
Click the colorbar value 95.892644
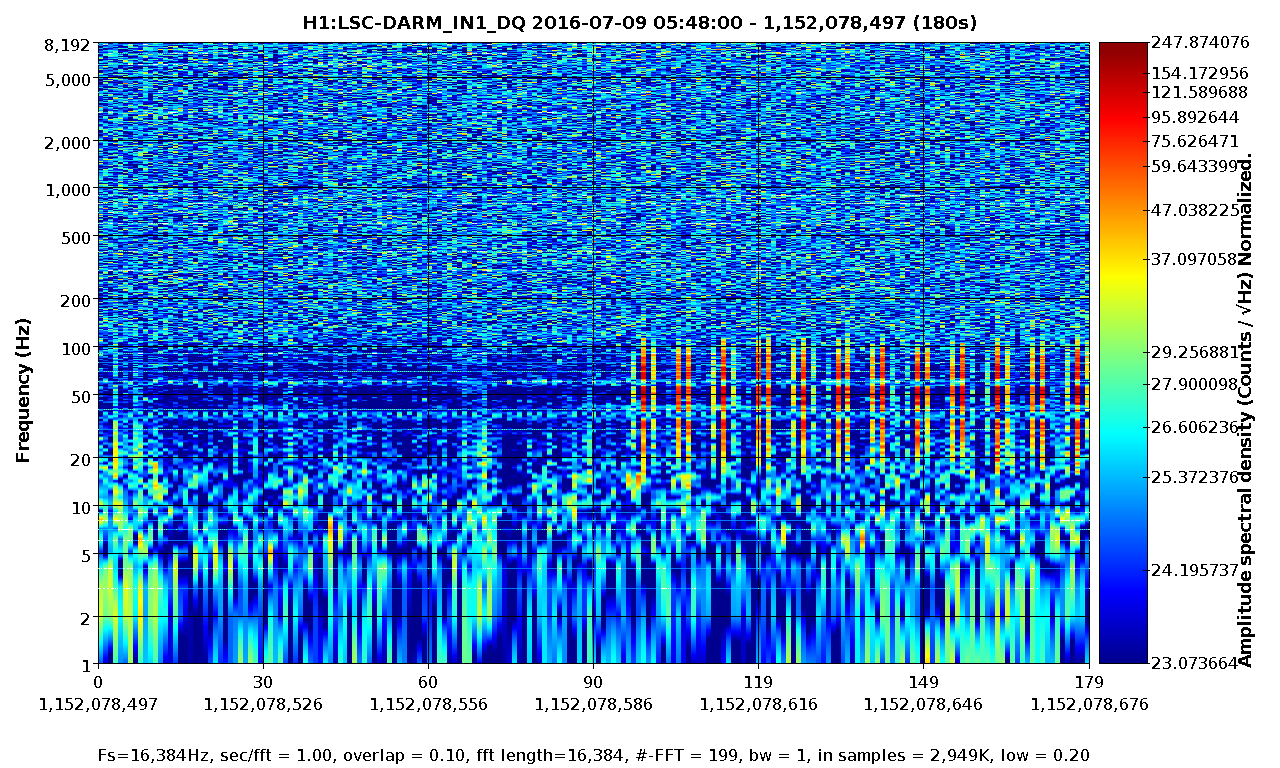(x=1196, y=116)
